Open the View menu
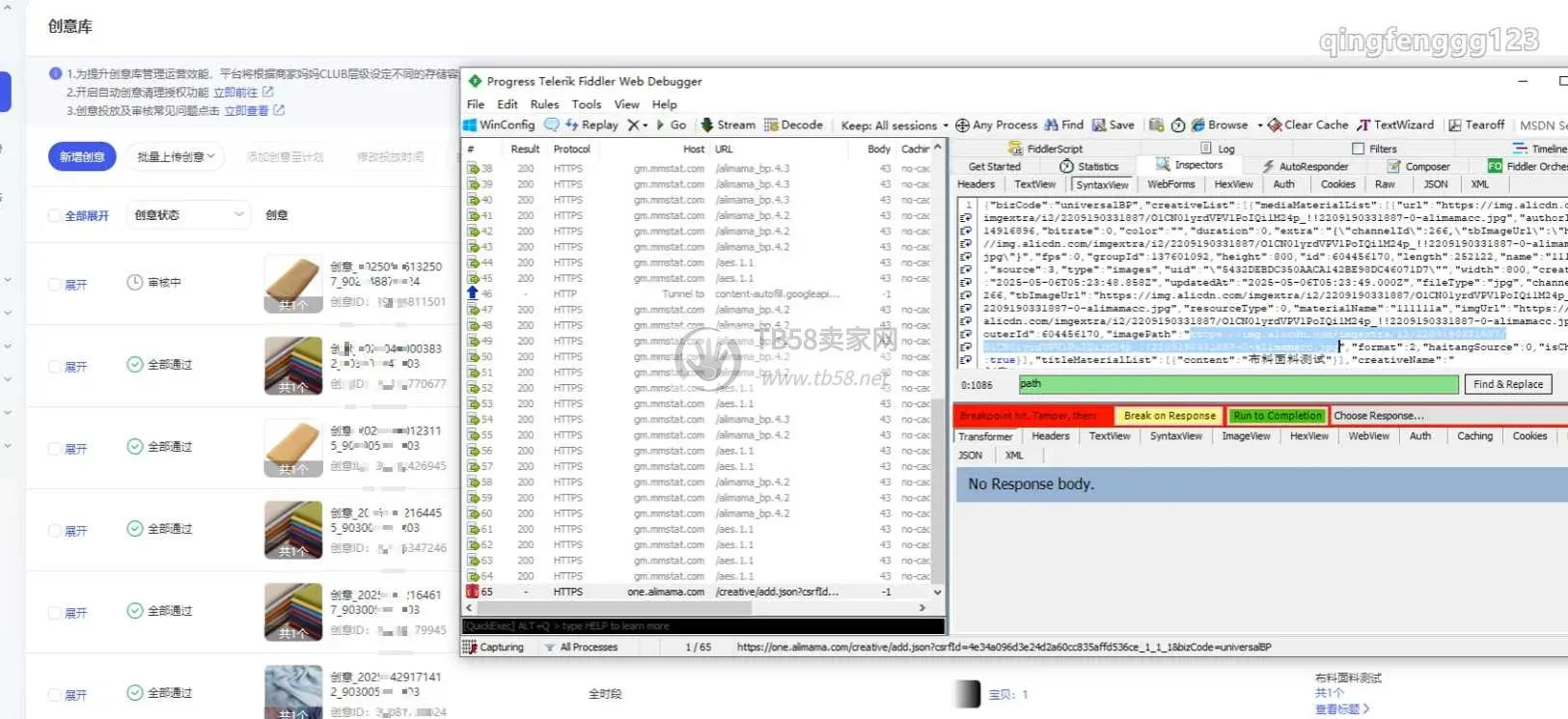Screen dimensions: 1568x719 [x=626, y=104]
